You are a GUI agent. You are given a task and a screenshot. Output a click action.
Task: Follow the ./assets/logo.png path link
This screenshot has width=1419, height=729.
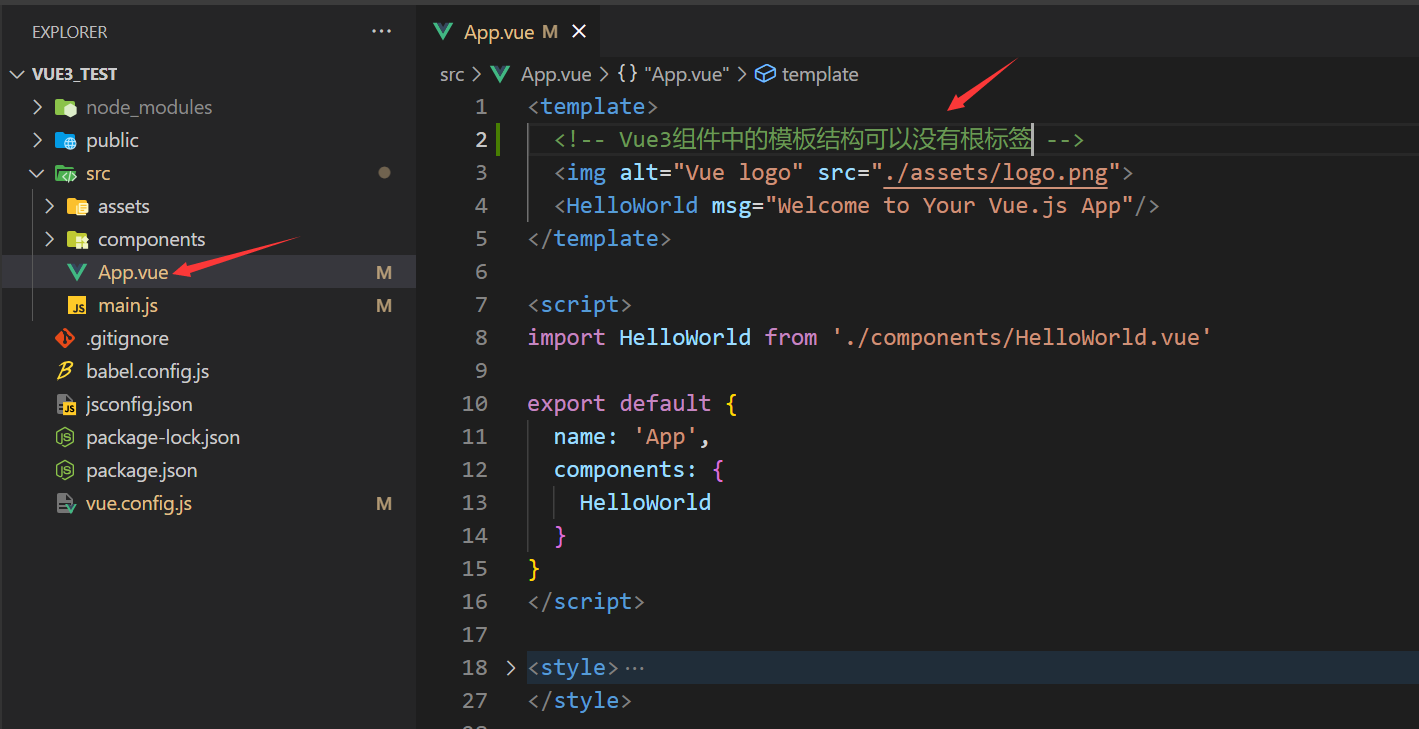(995, 172)
